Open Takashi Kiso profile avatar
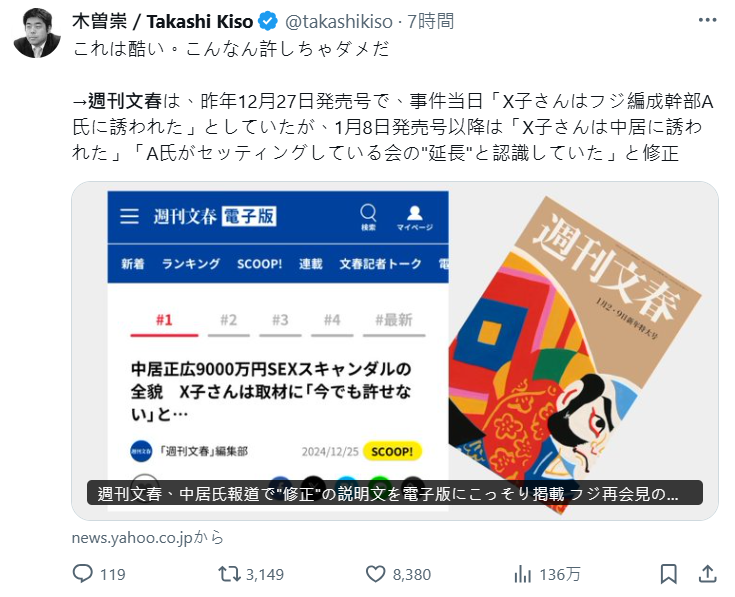 pyautogui.click(x=37, y=33)
